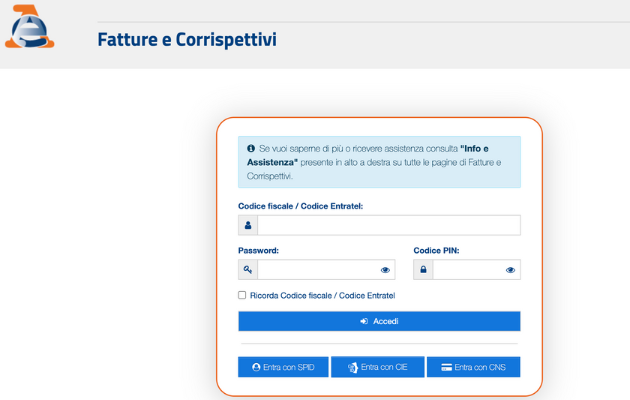Click into the Password input field
This screenshot has width=630, height=400.
click(315, 270)
